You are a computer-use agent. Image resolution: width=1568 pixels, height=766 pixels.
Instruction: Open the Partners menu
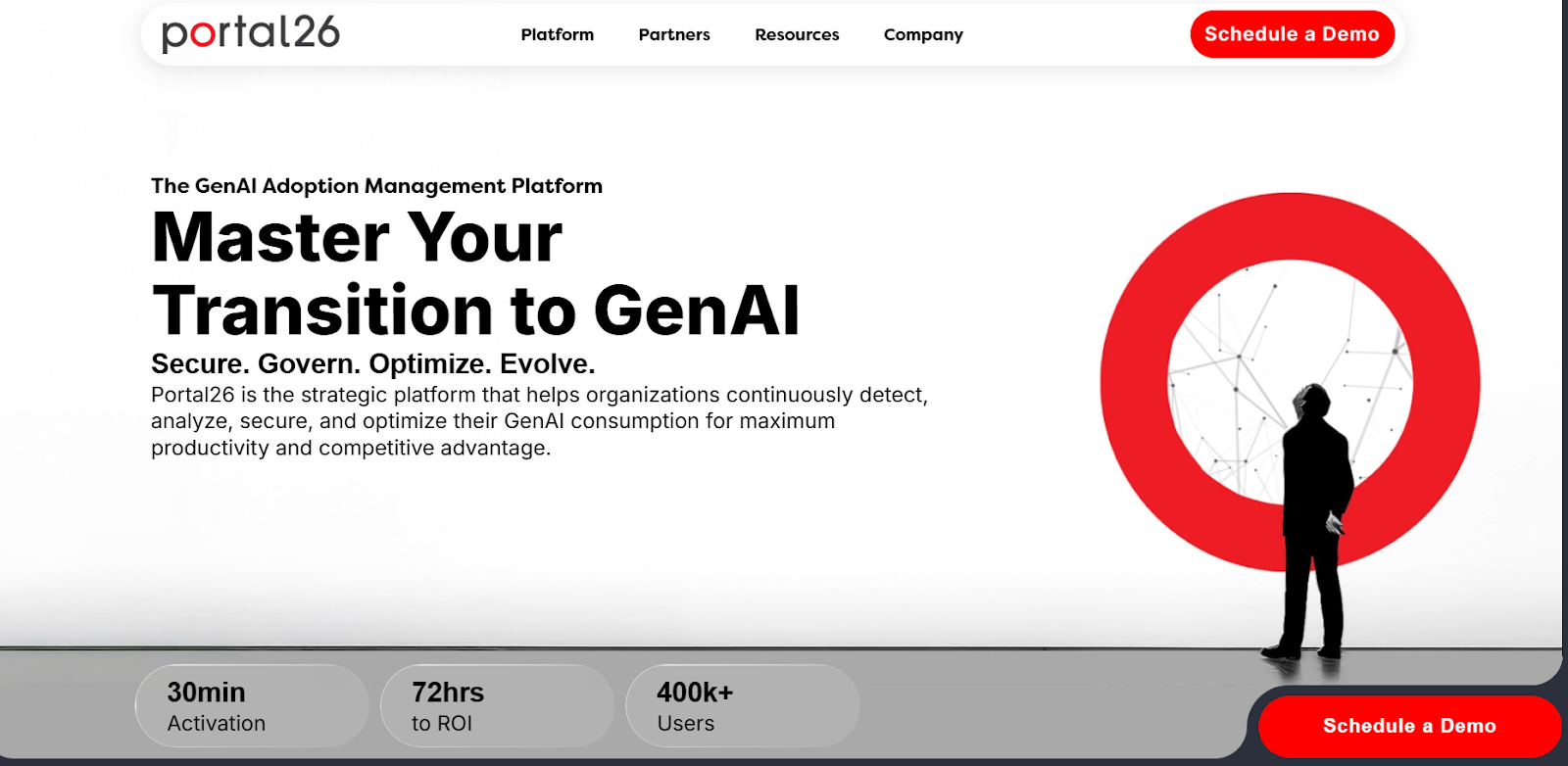[x=674, y=34]
